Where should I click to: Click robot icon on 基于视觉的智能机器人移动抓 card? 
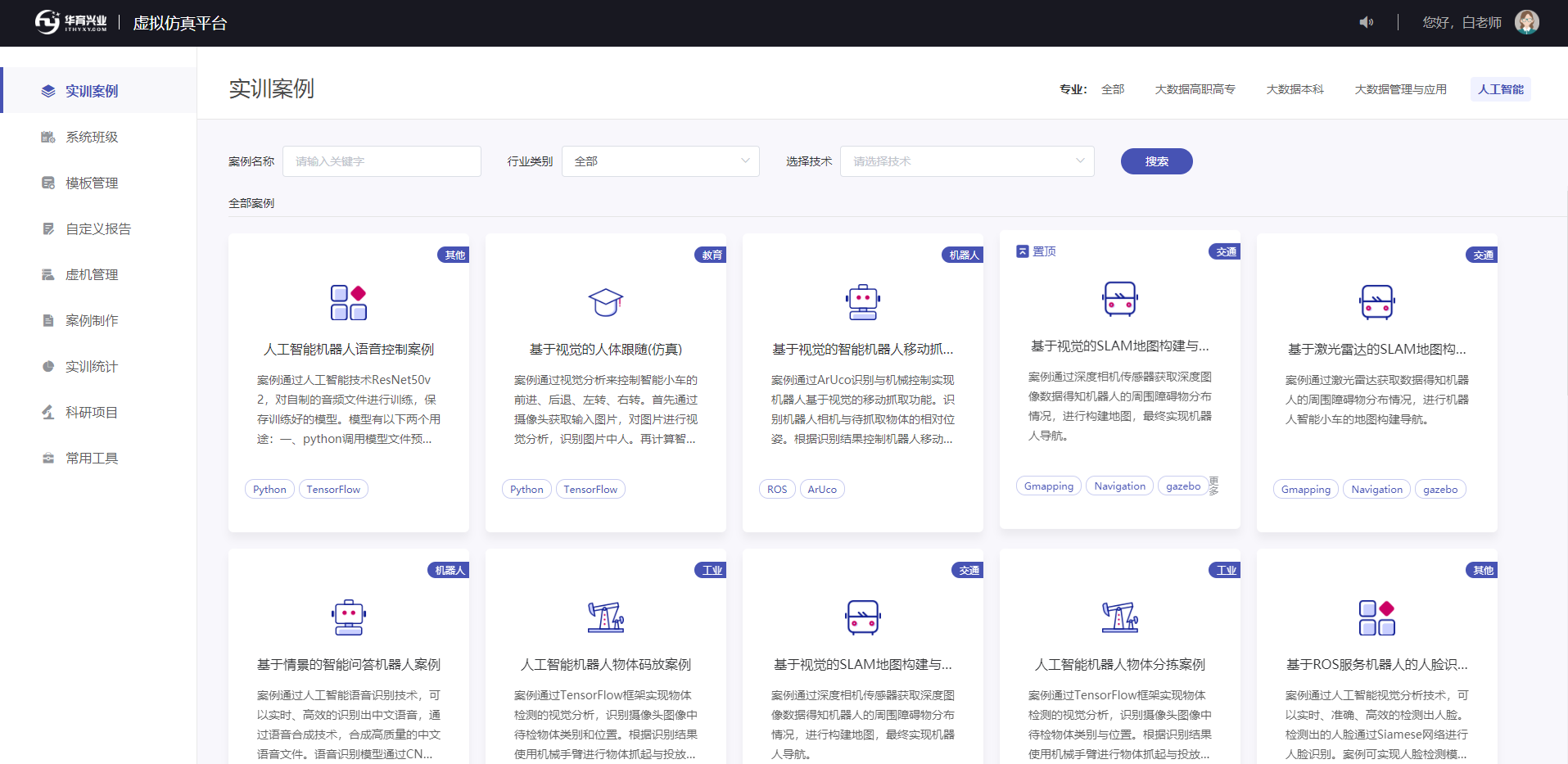coord(863,302)
